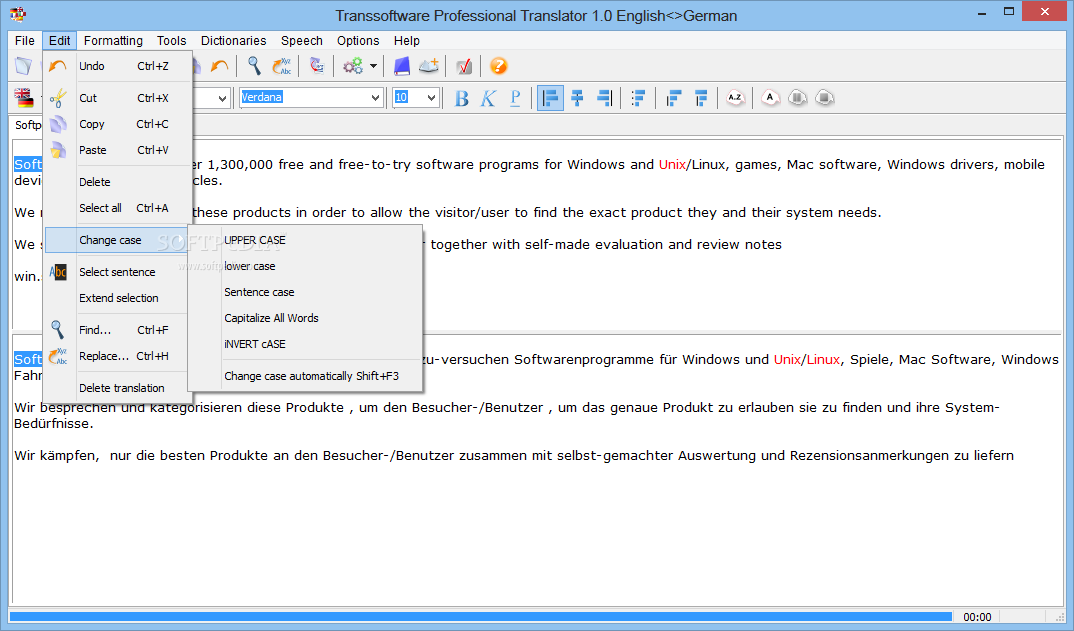Viewport: 1074px width, 631px height.
Task: Click the 00:00 timer in the status bar
Action: click(977, 617)
